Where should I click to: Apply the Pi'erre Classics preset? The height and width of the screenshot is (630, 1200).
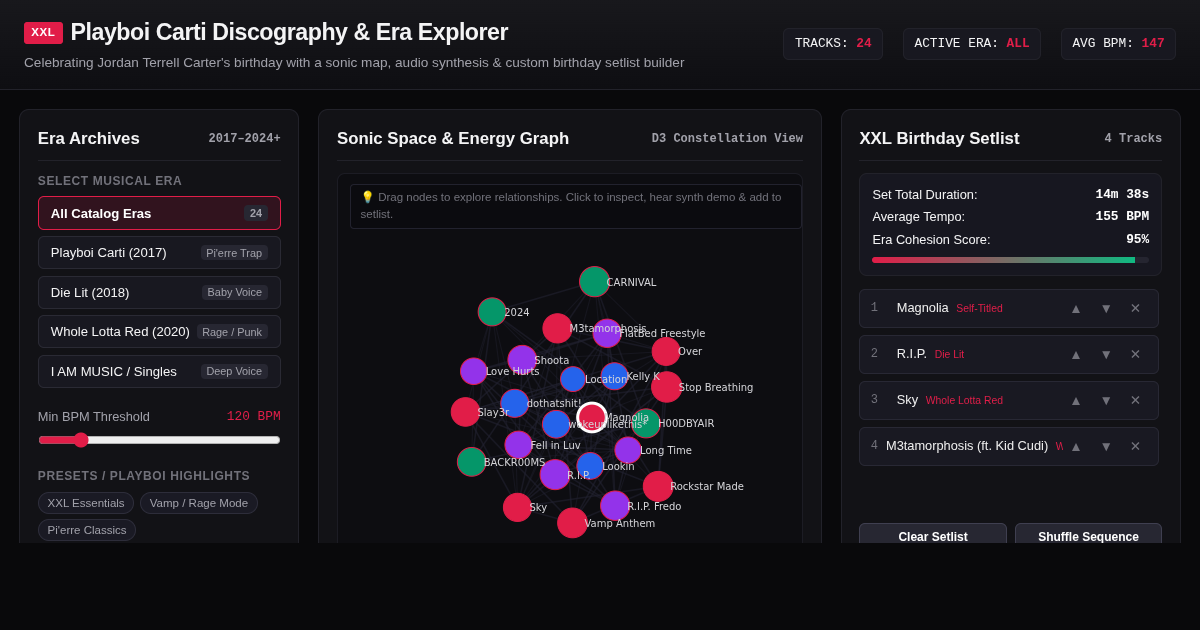87,530
